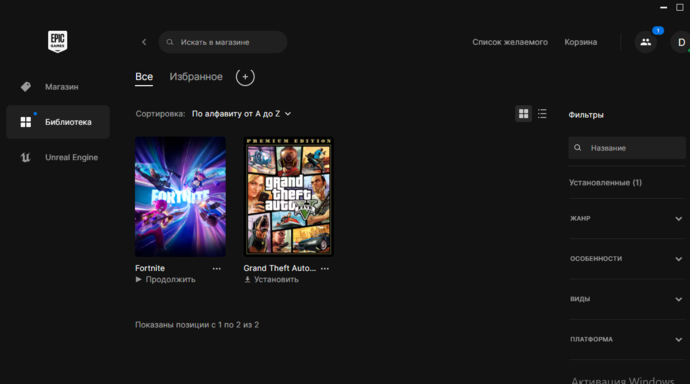The height and width of the screenshot is (384, 690).
Task: Minimize the Epic Games launcher window
Action: [x=664, y=7]
